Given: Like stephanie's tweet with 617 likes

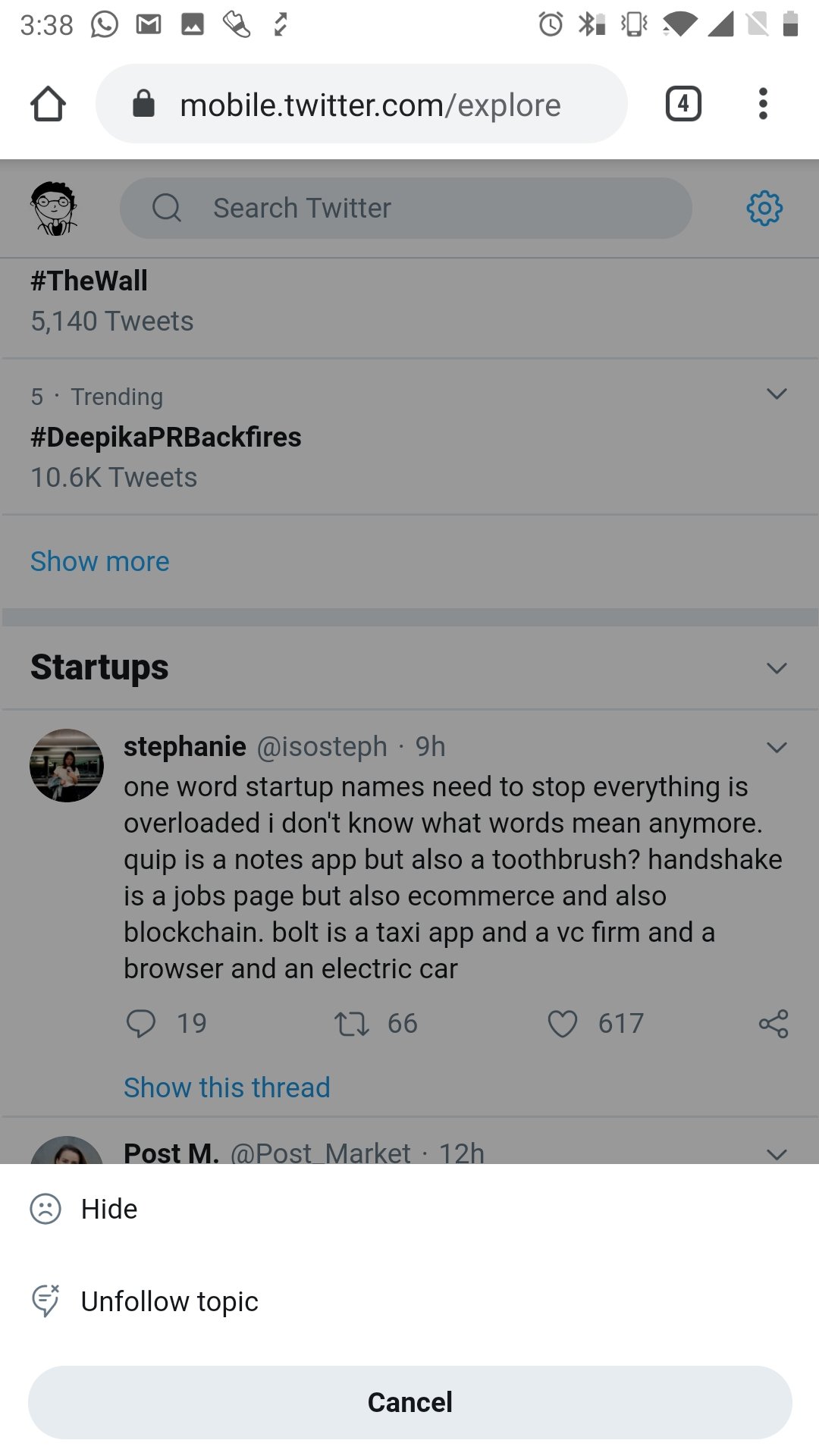Looking at the screenshot, I should (x=563, y=1023).
